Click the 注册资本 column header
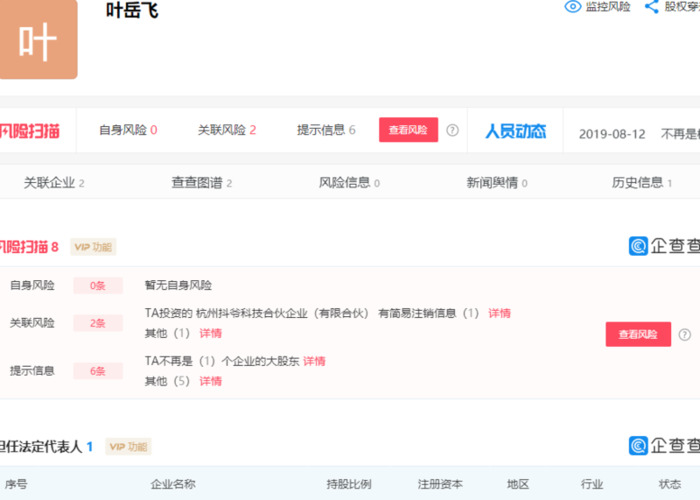The width and height of the screenshot is (700, 500). [440, 484]
